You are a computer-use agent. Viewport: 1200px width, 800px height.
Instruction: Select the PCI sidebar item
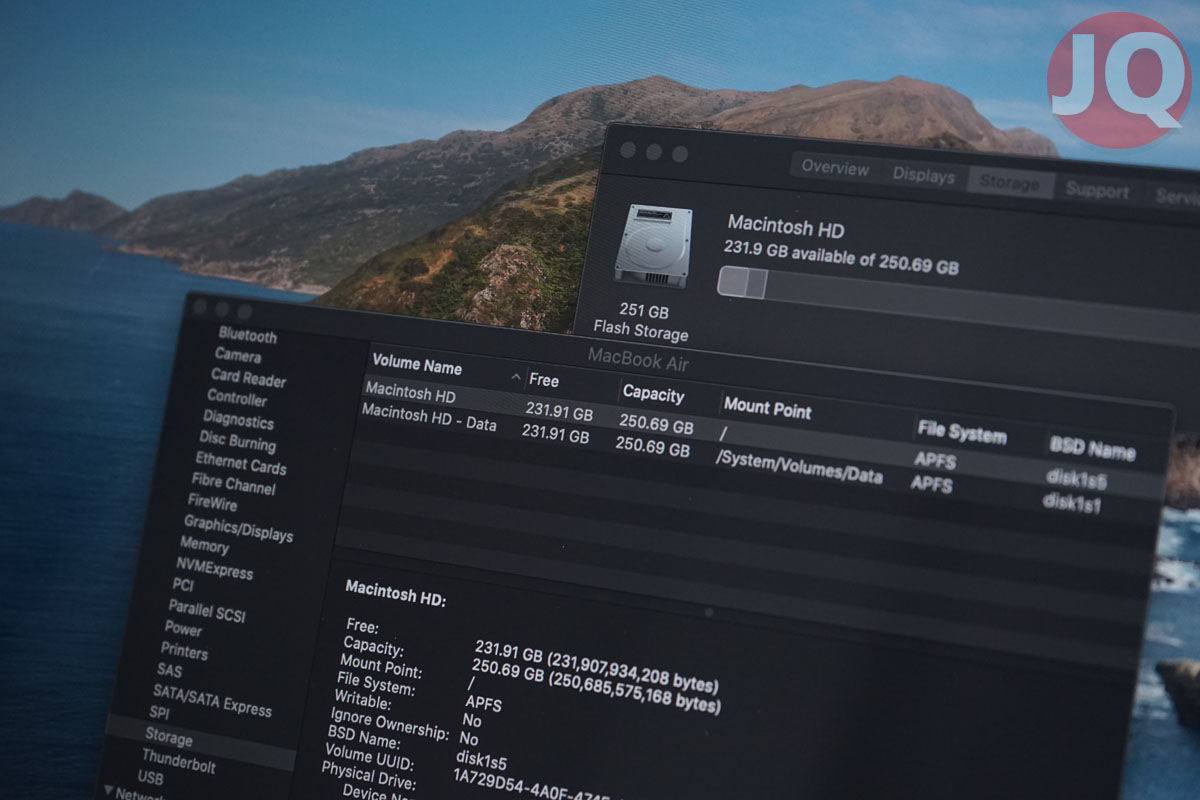click(x=183, y=585)
